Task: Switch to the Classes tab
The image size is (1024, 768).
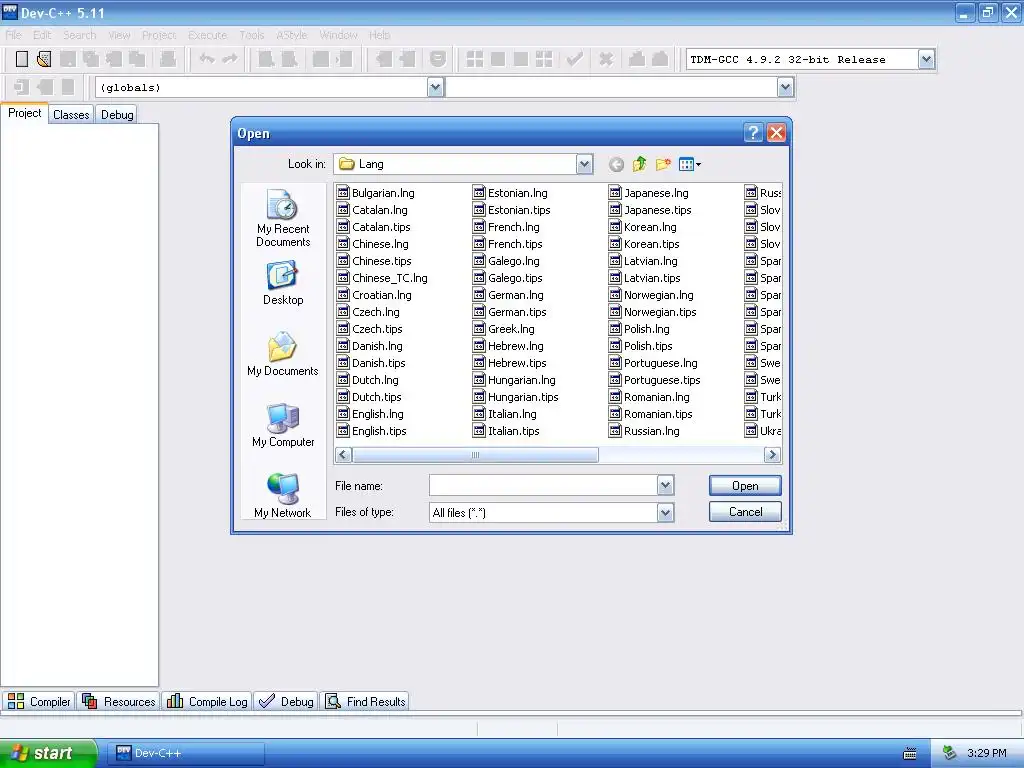Action: coord(71,115)
